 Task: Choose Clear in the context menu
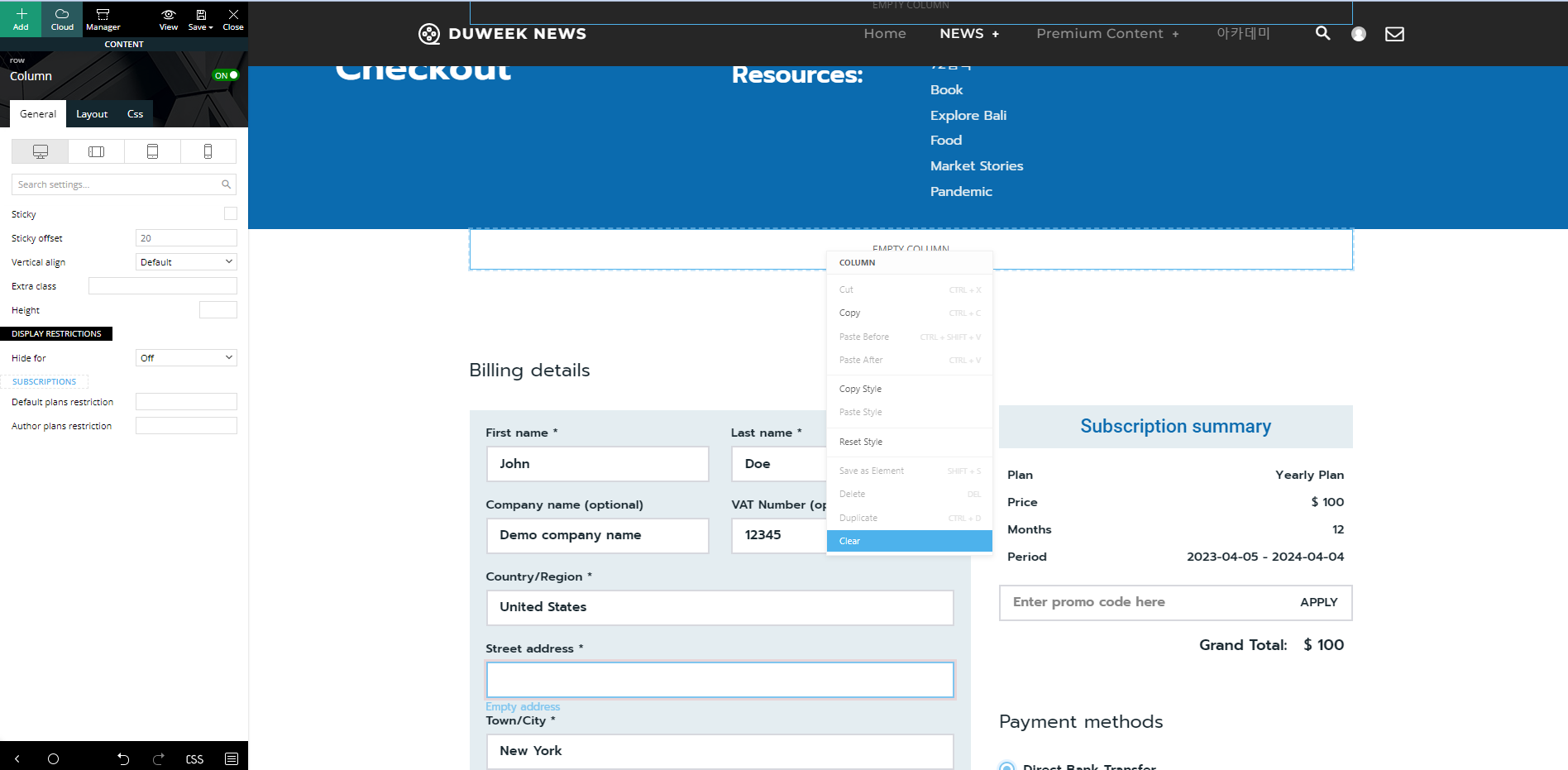pos(910,541)
